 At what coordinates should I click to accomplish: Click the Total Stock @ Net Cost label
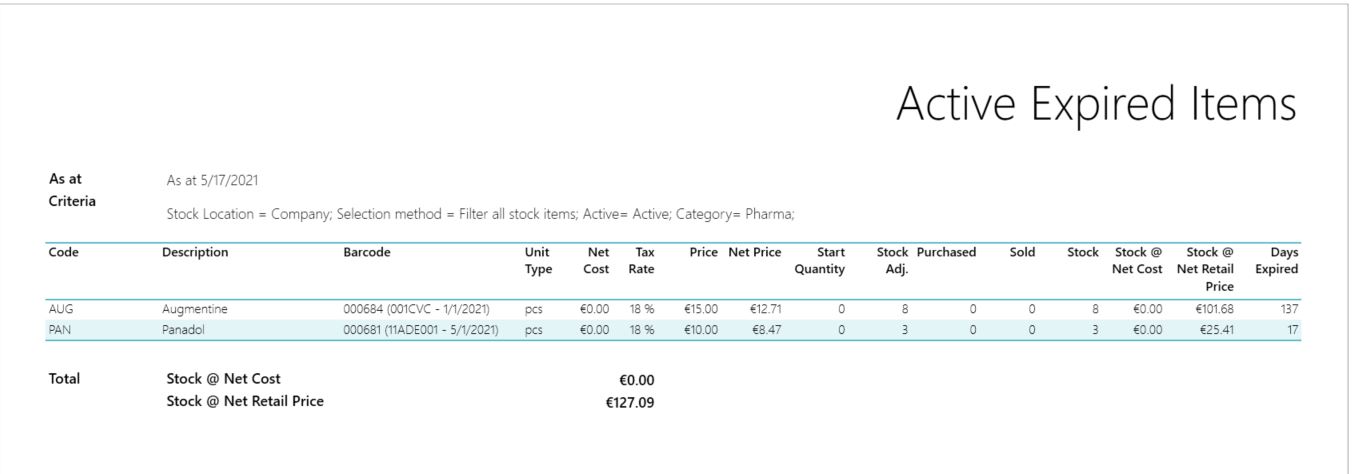[223, 379]
